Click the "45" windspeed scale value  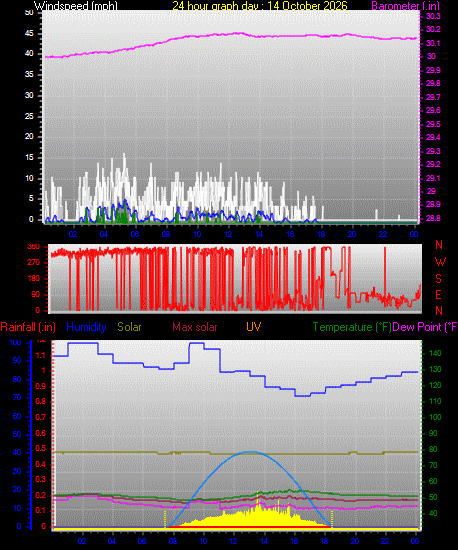coord(29,34)
